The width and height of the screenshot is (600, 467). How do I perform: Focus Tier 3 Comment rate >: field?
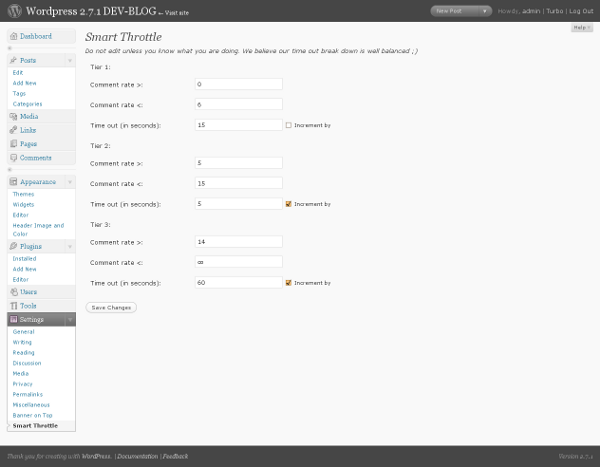pos(239,242)
